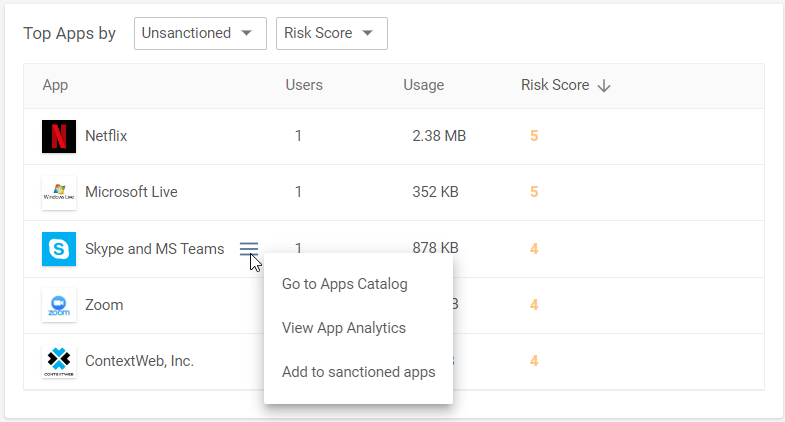Click the ContextWeb, Inc. app name

click(139, 361)
